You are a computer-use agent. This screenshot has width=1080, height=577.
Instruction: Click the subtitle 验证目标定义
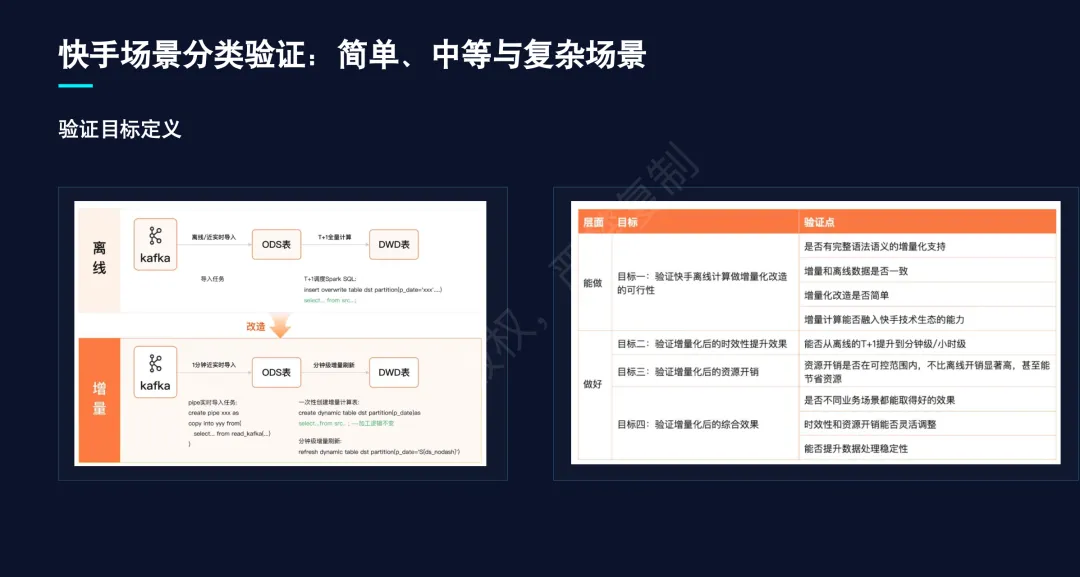point(120,129)
